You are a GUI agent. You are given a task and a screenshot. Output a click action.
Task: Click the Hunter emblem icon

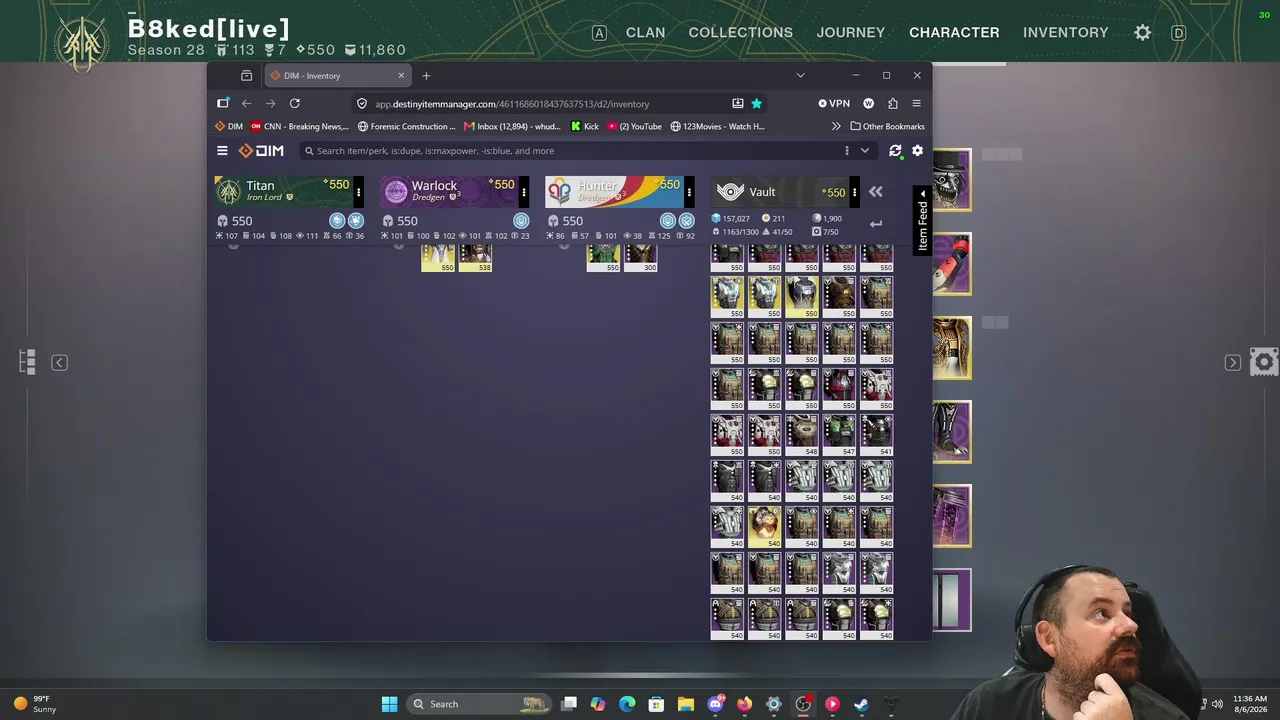pyautogui.click(x=560, y=192)
